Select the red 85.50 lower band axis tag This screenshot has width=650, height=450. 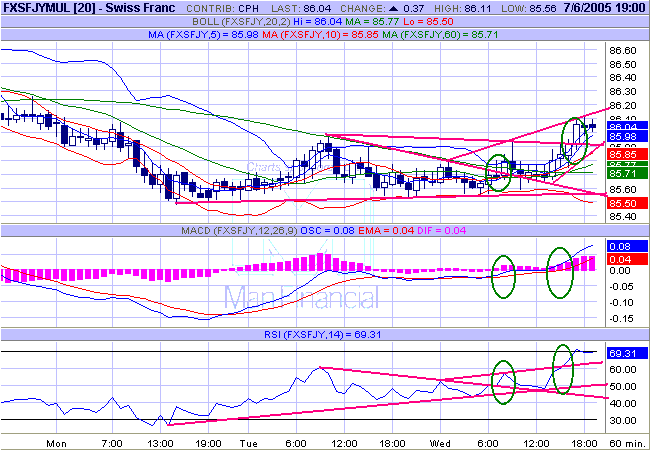tap(627, 203)
